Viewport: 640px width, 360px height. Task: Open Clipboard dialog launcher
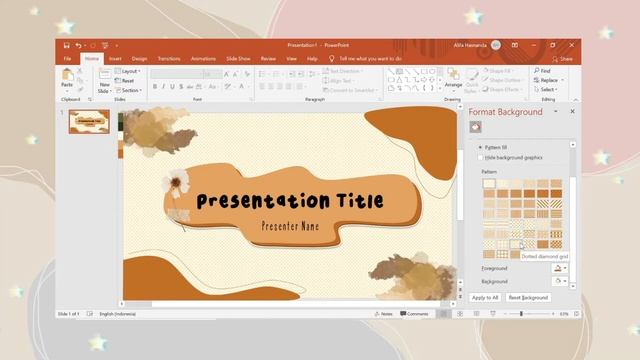point(90,99)
